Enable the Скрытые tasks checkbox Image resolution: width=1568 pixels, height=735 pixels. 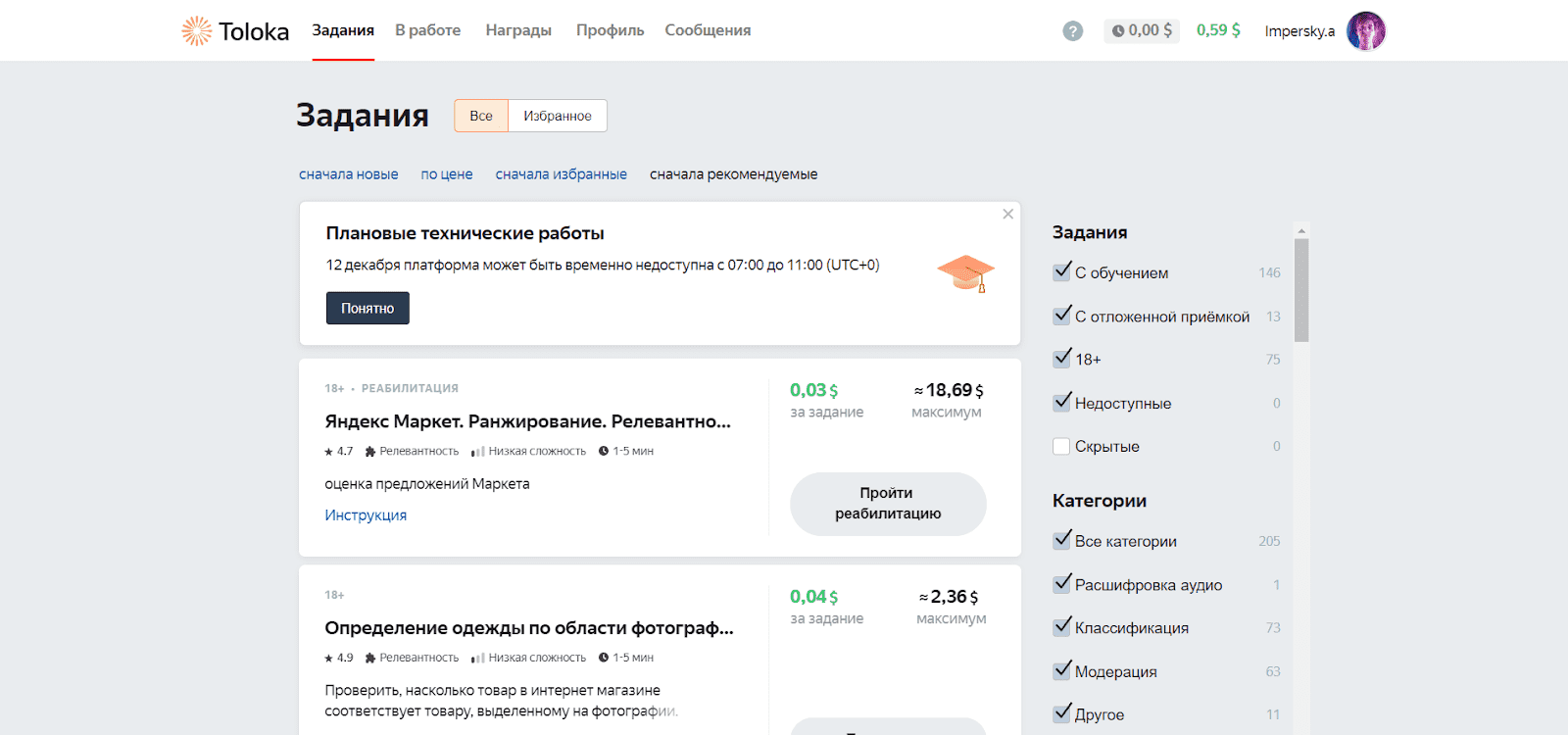(x=1061, y=446)
